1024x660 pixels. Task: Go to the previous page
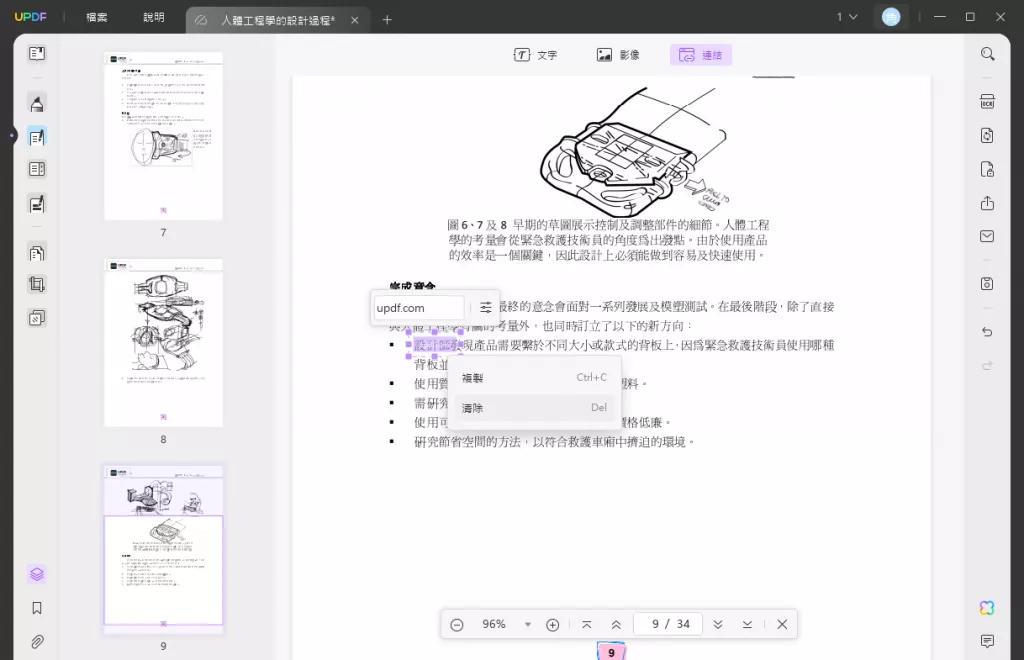tap(616, 625)
